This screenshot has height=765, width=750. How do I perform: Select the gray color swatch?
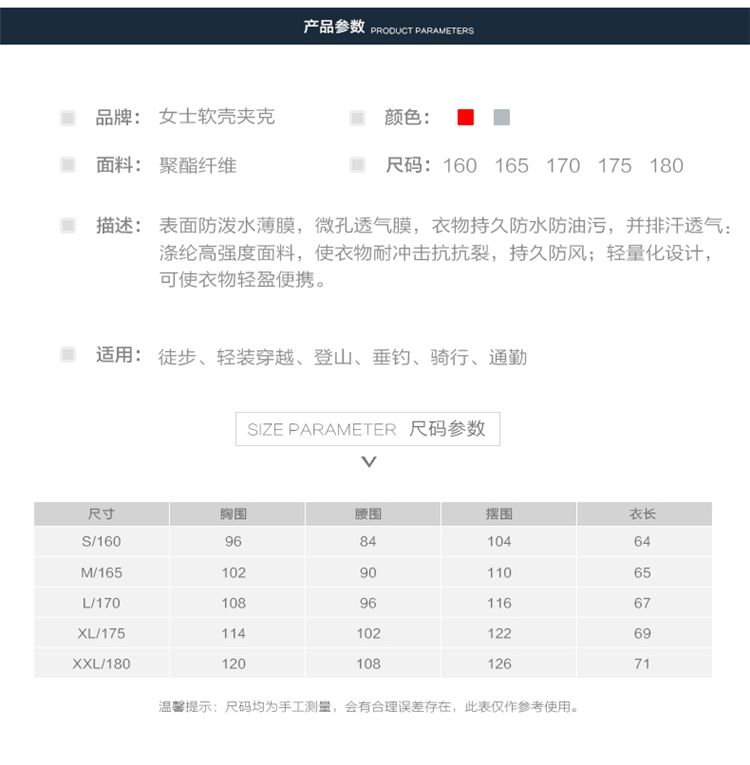[x=502, y=117]
